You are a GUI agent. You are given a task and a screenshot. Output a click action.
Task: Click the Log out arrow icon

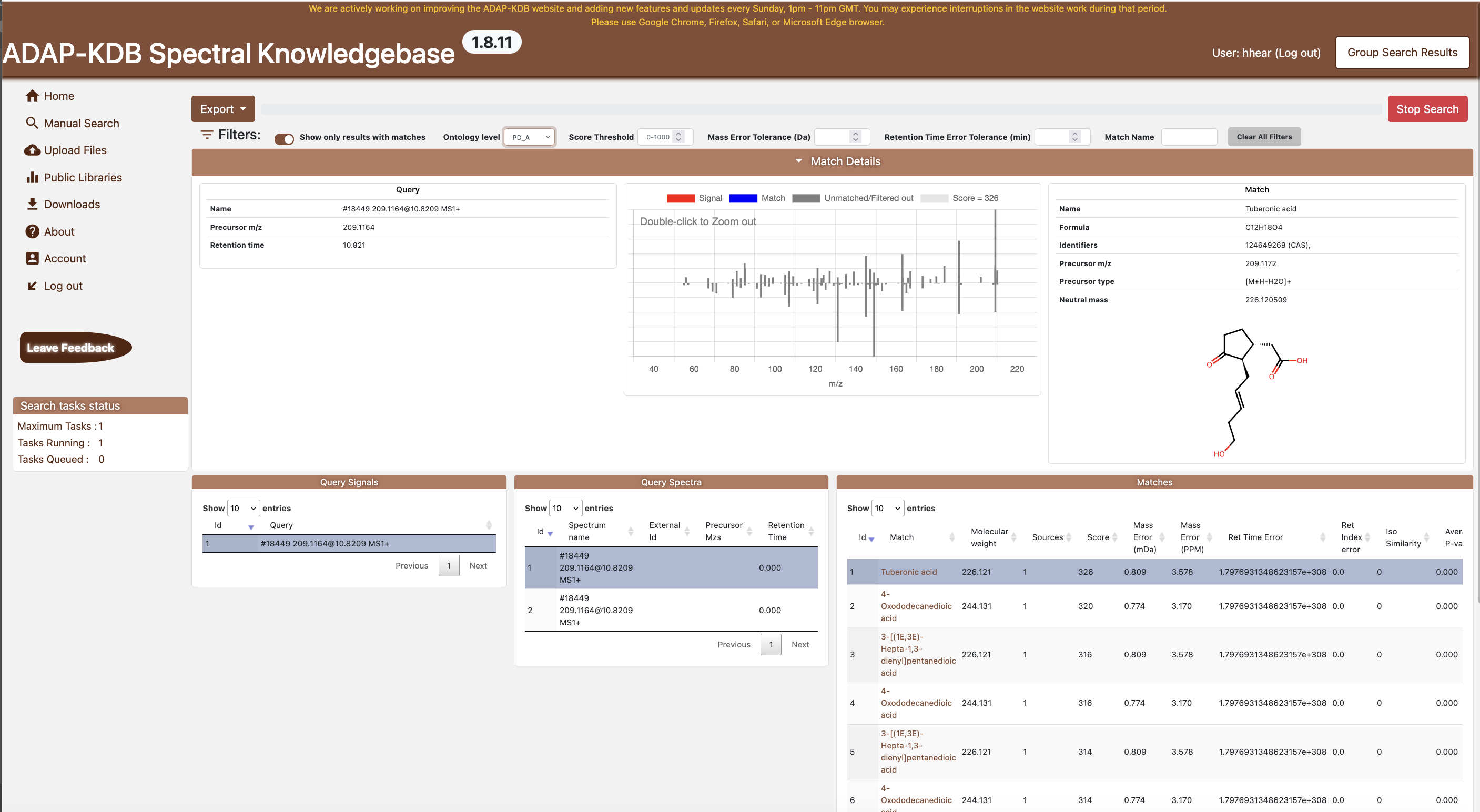click(32, 286)
